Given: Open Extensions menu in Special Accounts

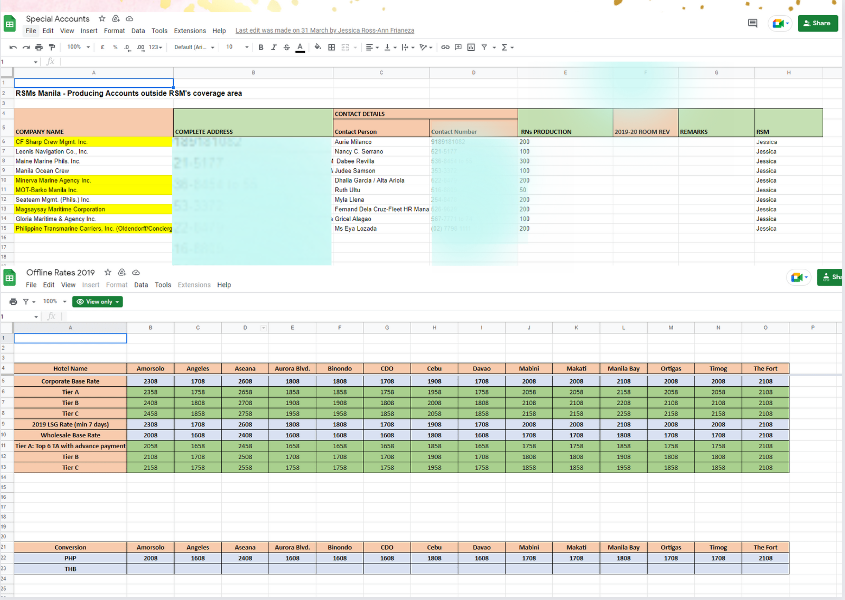Looking at the screenshot, I should coord(190,31).
